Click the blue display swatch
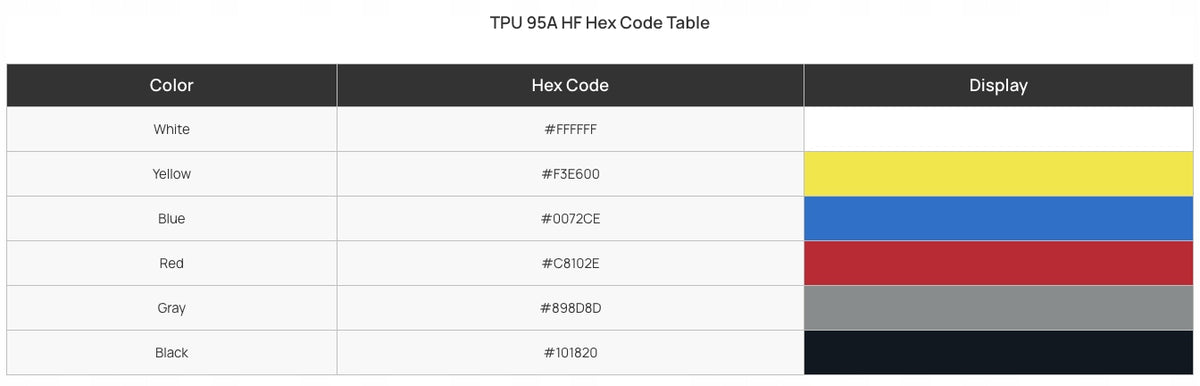 pos(998,219)
